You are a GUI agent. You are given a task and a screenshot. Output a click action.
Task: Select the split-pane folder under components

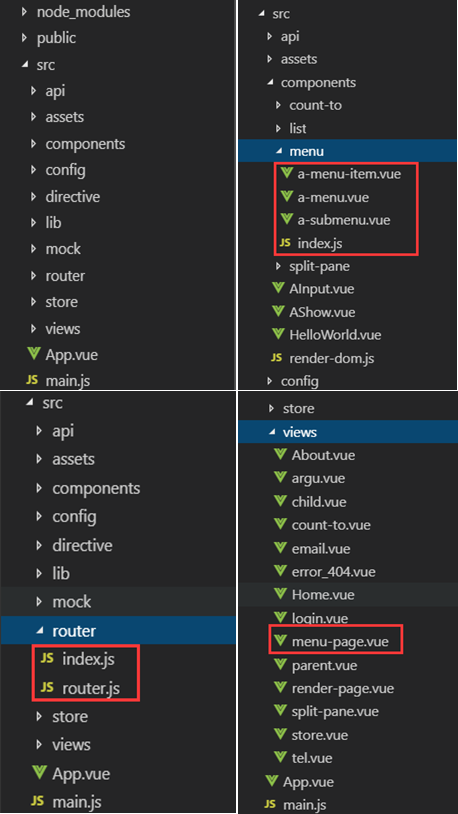(319, 266)
